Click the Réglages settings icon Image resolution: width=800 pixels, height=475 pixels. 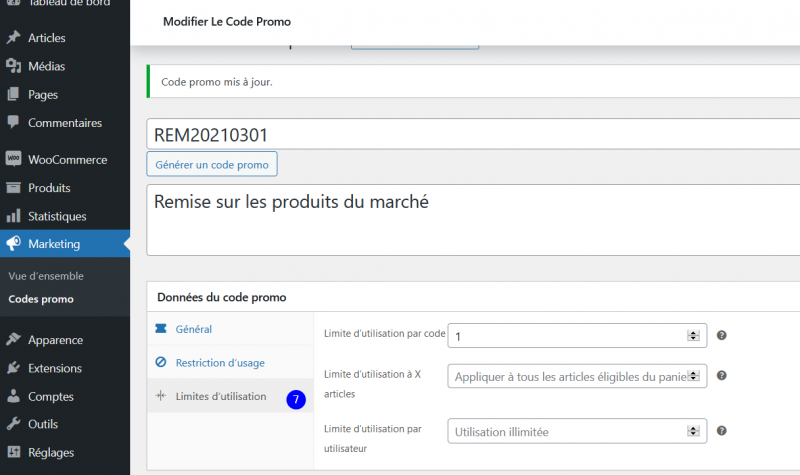click(14, 452)
